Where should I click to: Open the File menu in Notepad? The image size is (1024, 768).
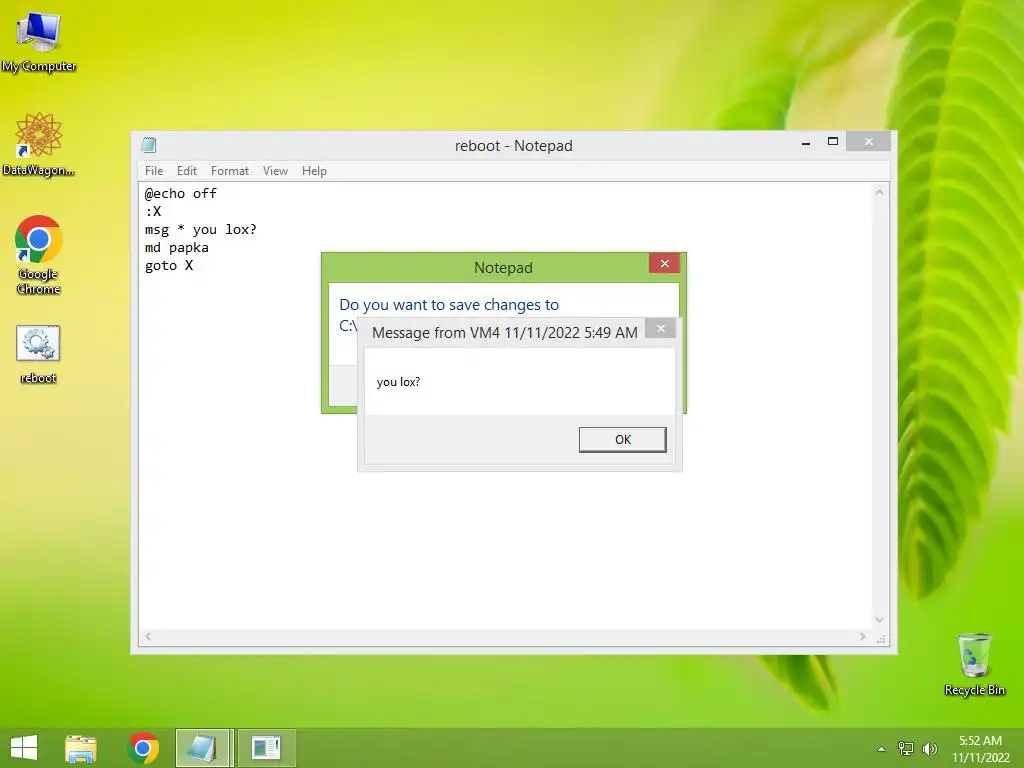pos(154,171)
